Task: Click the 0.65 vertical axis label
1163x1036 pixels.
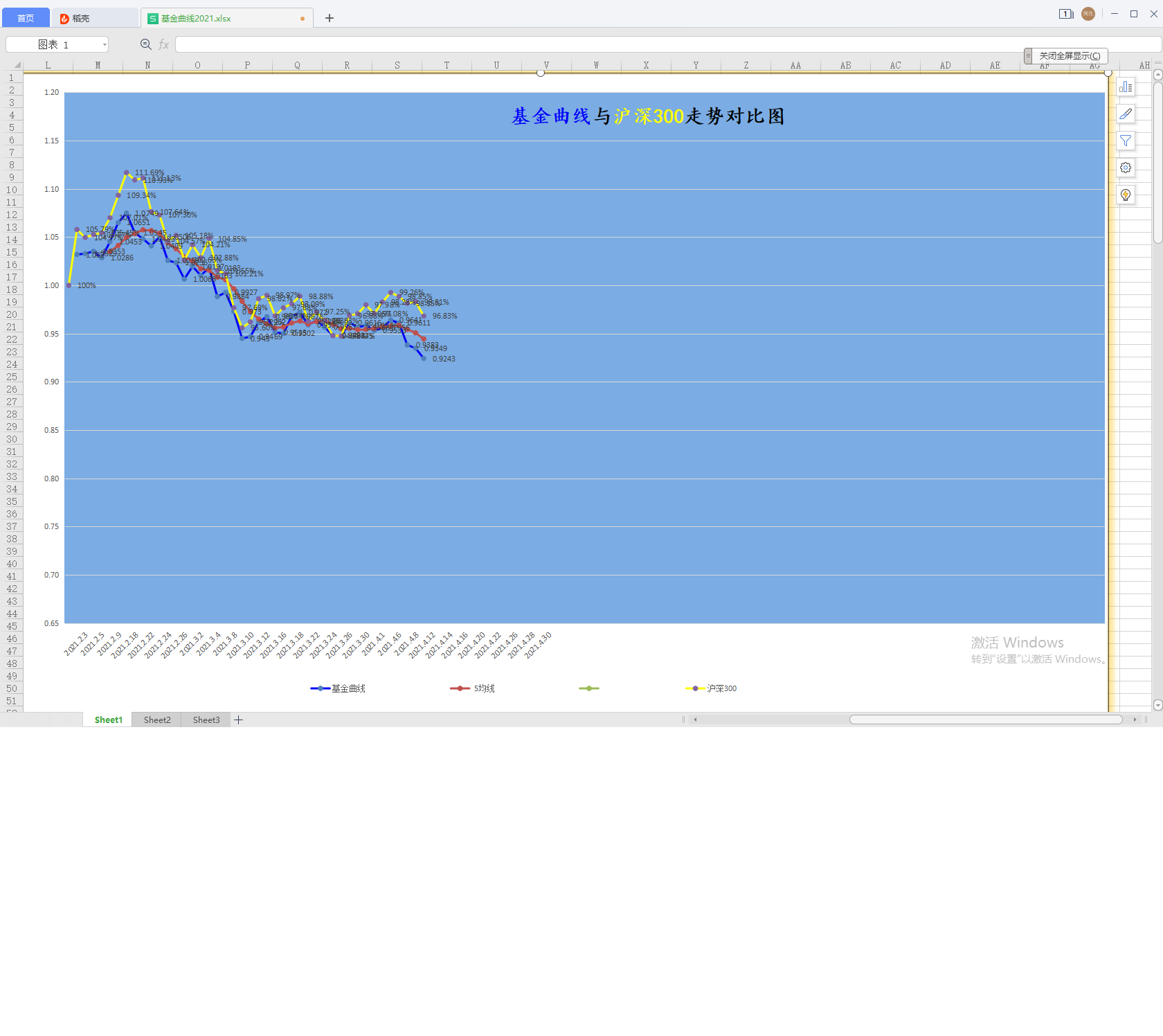Action: pos(51,623)
